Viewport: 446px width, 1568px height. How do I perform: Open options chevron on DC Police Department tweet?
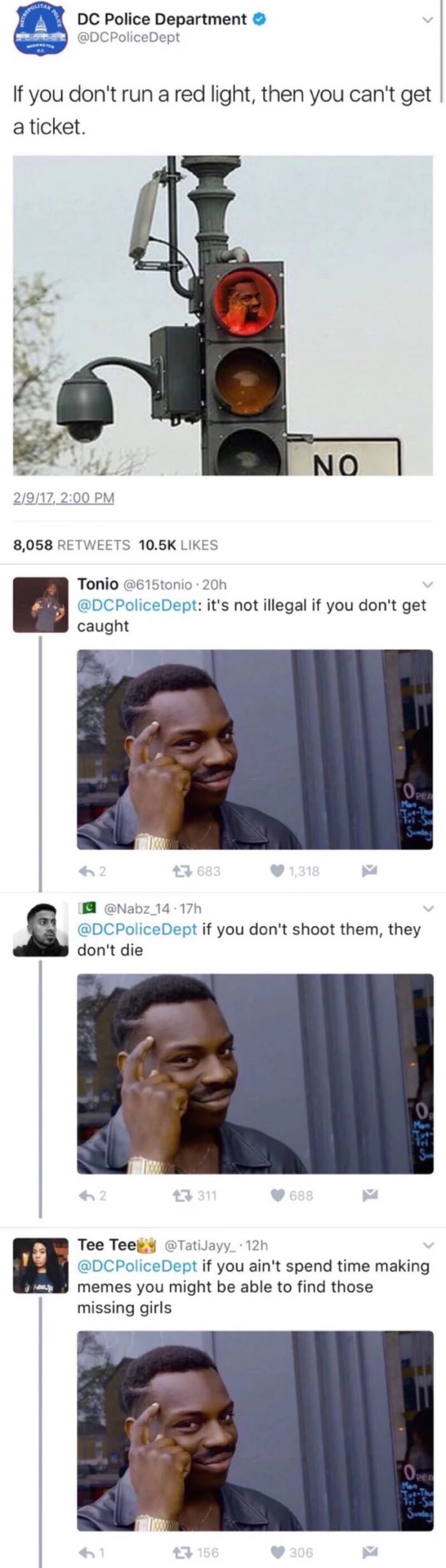tap(428, 20)
